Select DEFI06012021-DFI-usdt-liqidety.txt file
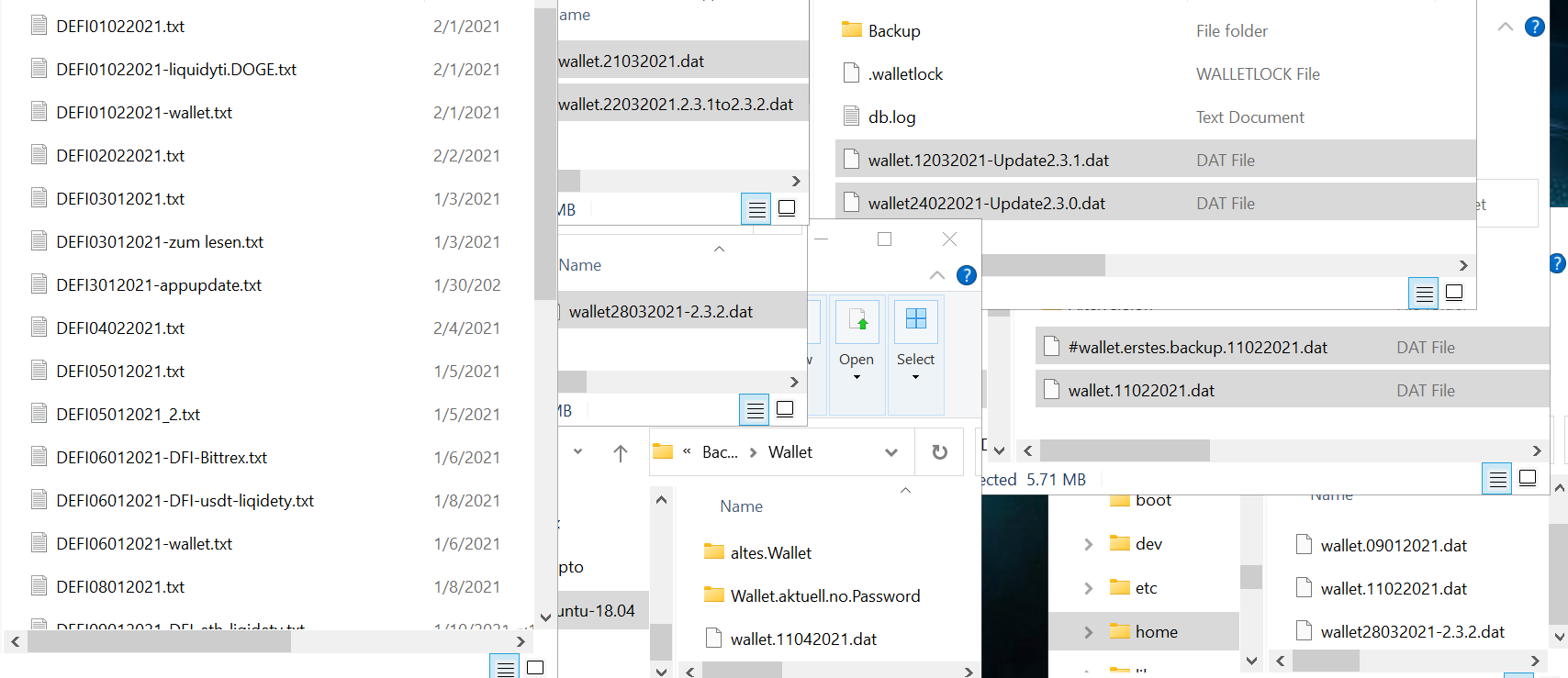The width and height of the screenshot is (1568, 678). (185, 500)
